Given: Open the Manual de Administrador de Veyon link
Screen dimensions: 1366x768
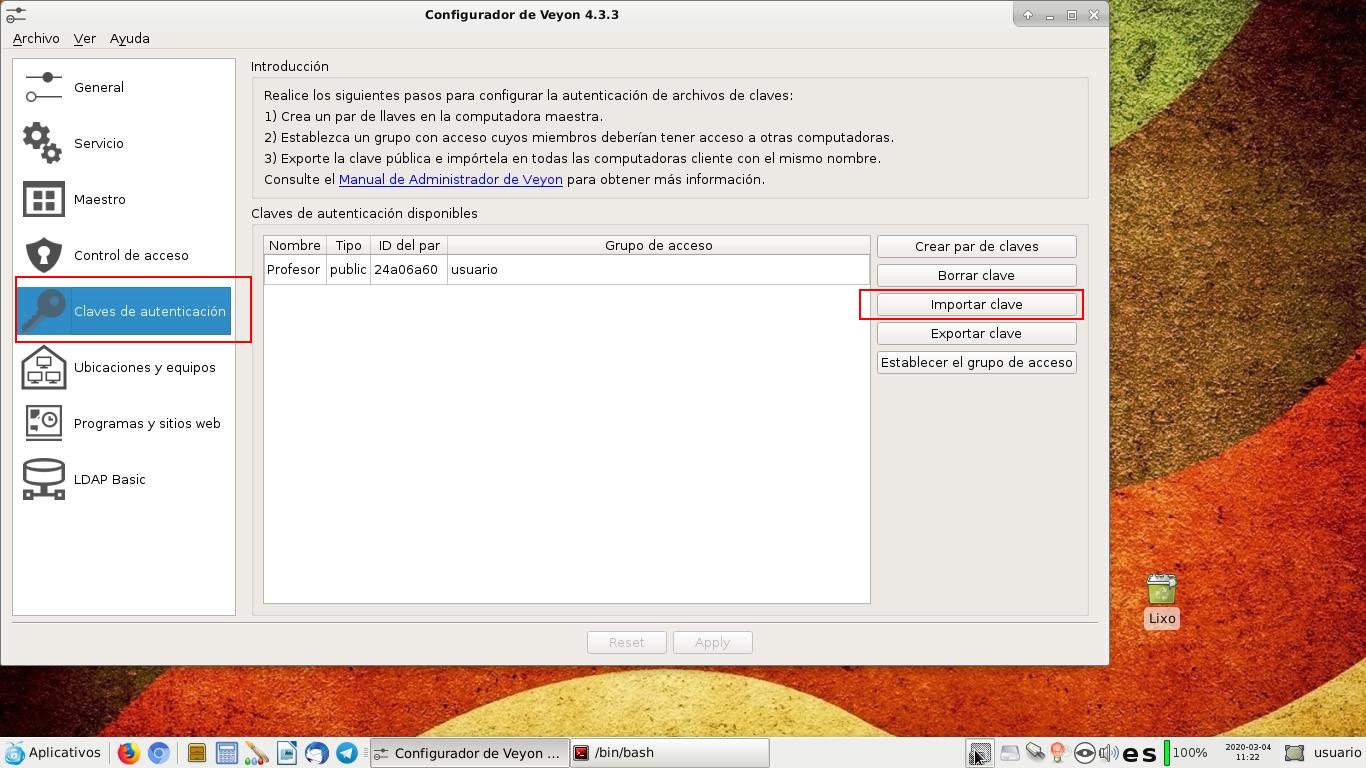Looking at the screenshot, I should coord(451,179).
